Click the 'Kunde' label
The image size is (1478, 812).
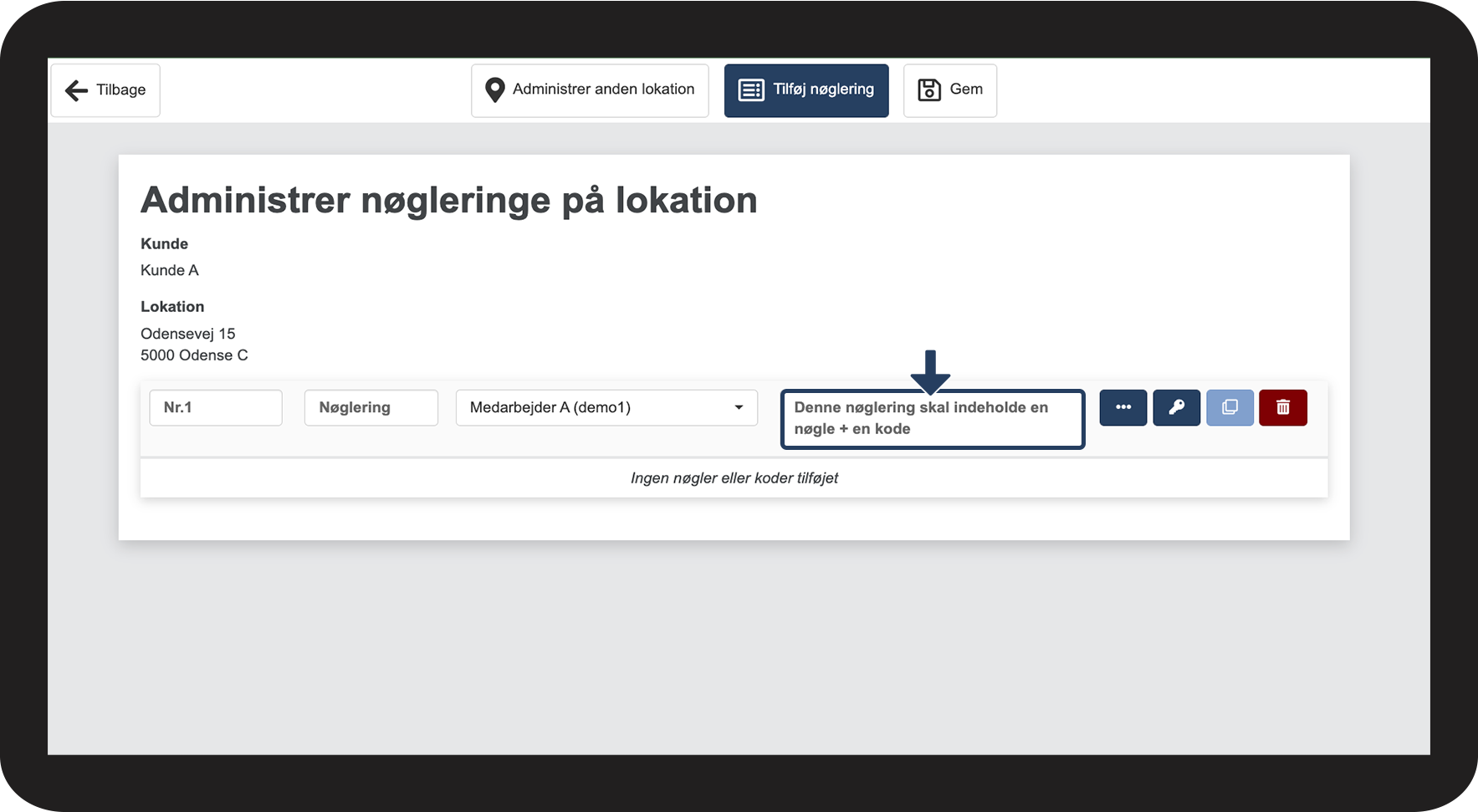(164, 243)
